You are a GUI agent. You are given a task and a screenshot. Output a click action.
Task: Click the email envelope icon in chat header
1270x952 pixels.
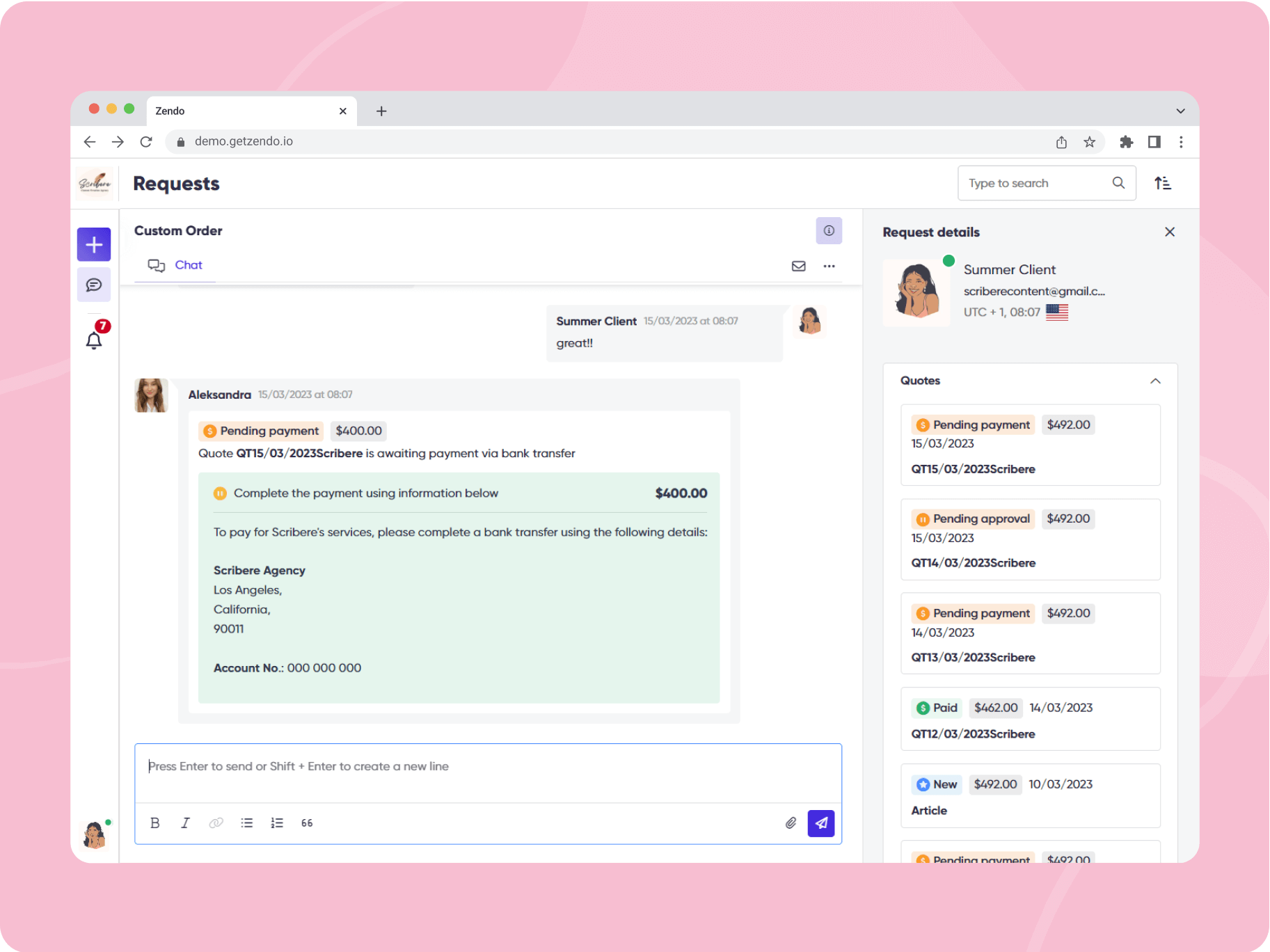tap(799, 266)
